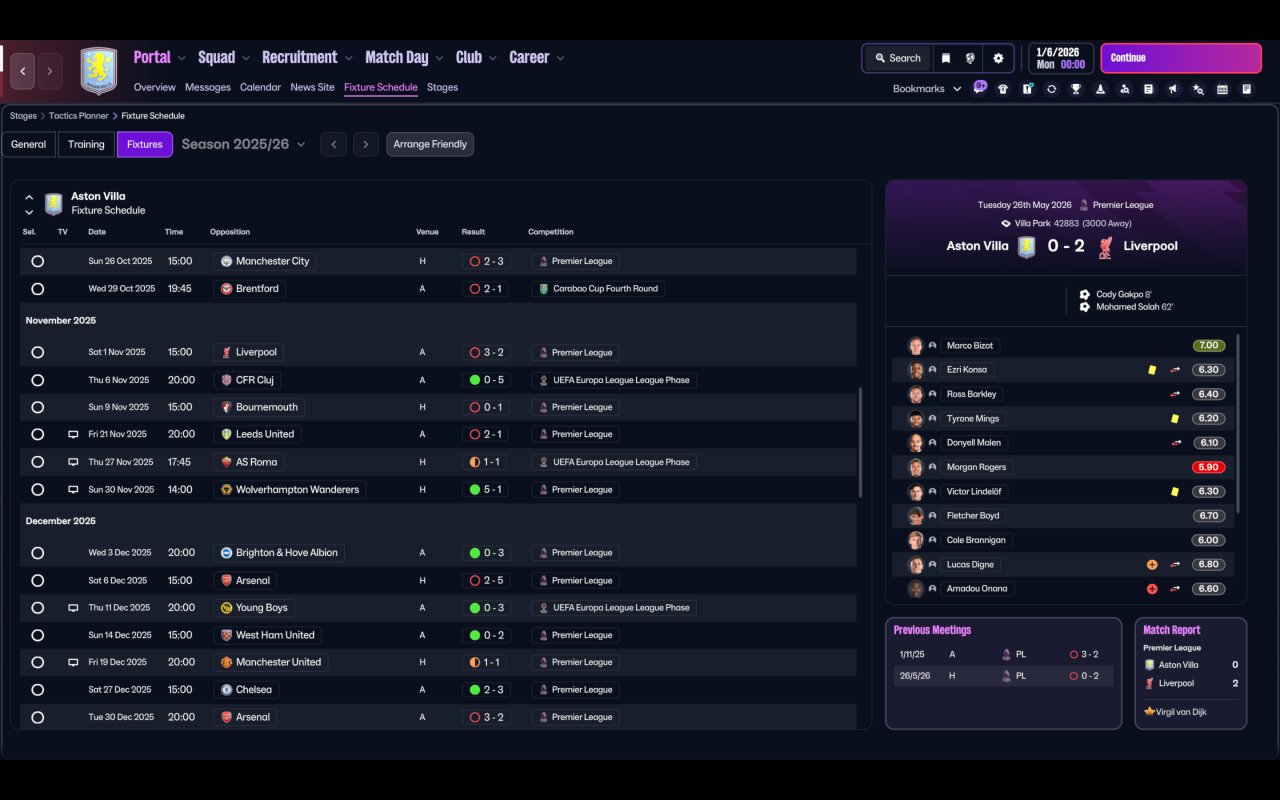1280x800 pixels.
Task: Click the Aston Villa crest in the header
Action: click(x=98, y=71)
